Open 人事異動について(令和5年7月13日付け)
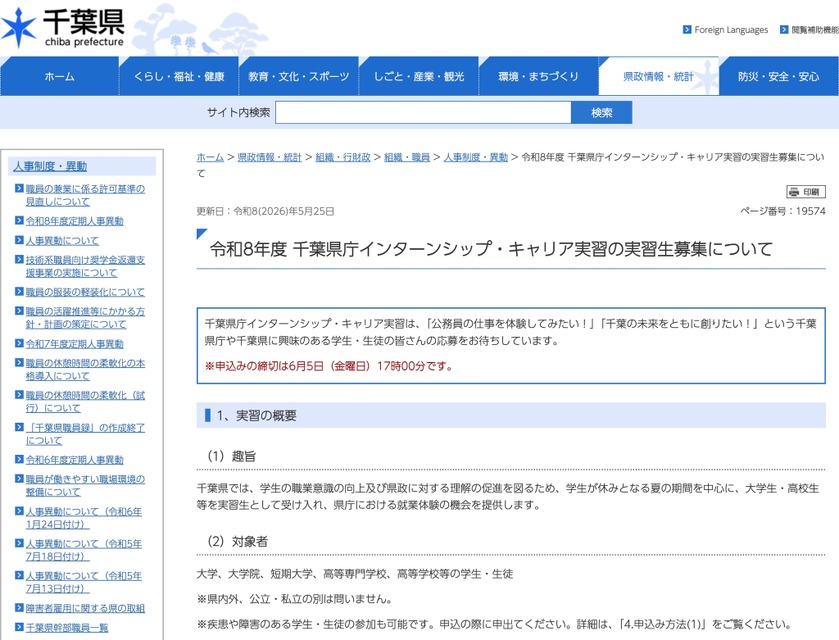Screen dimensions: 839x640 point(83,582)
